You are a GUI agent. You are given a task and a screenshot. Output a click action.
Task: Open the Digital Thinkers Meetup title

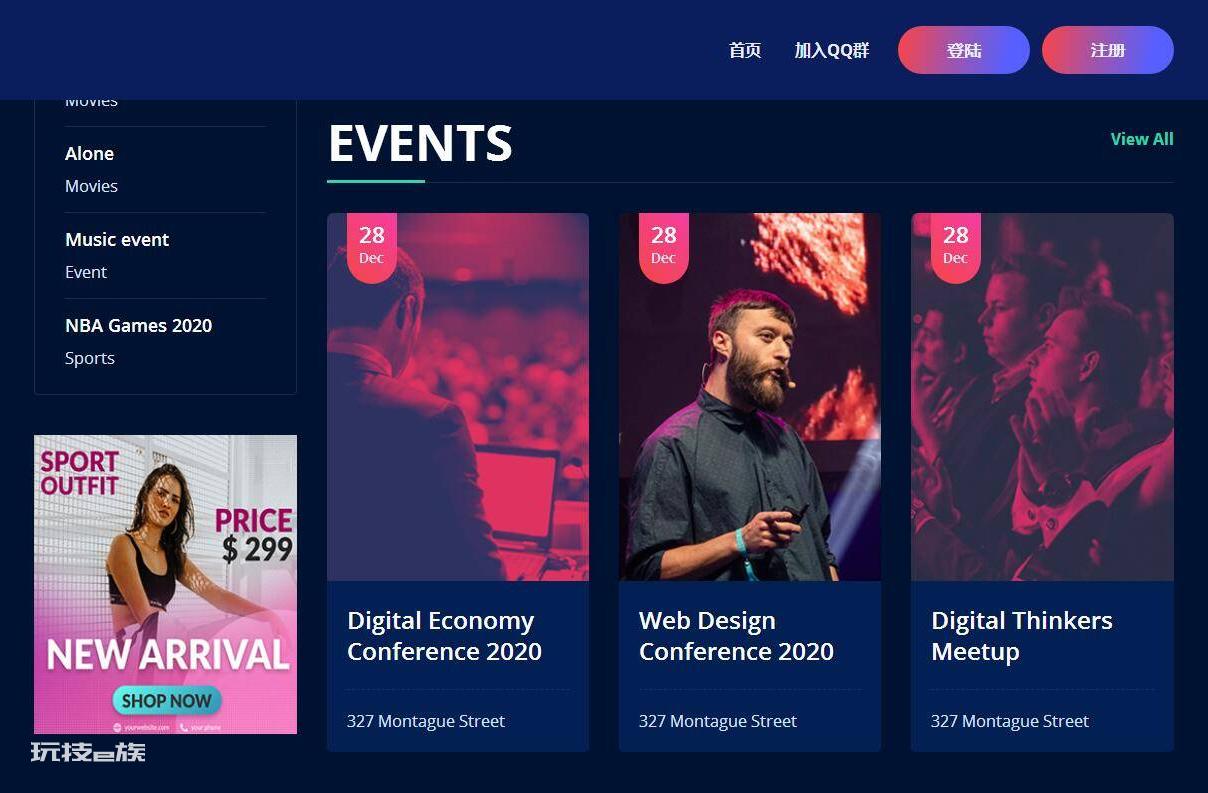(1022, 636)
